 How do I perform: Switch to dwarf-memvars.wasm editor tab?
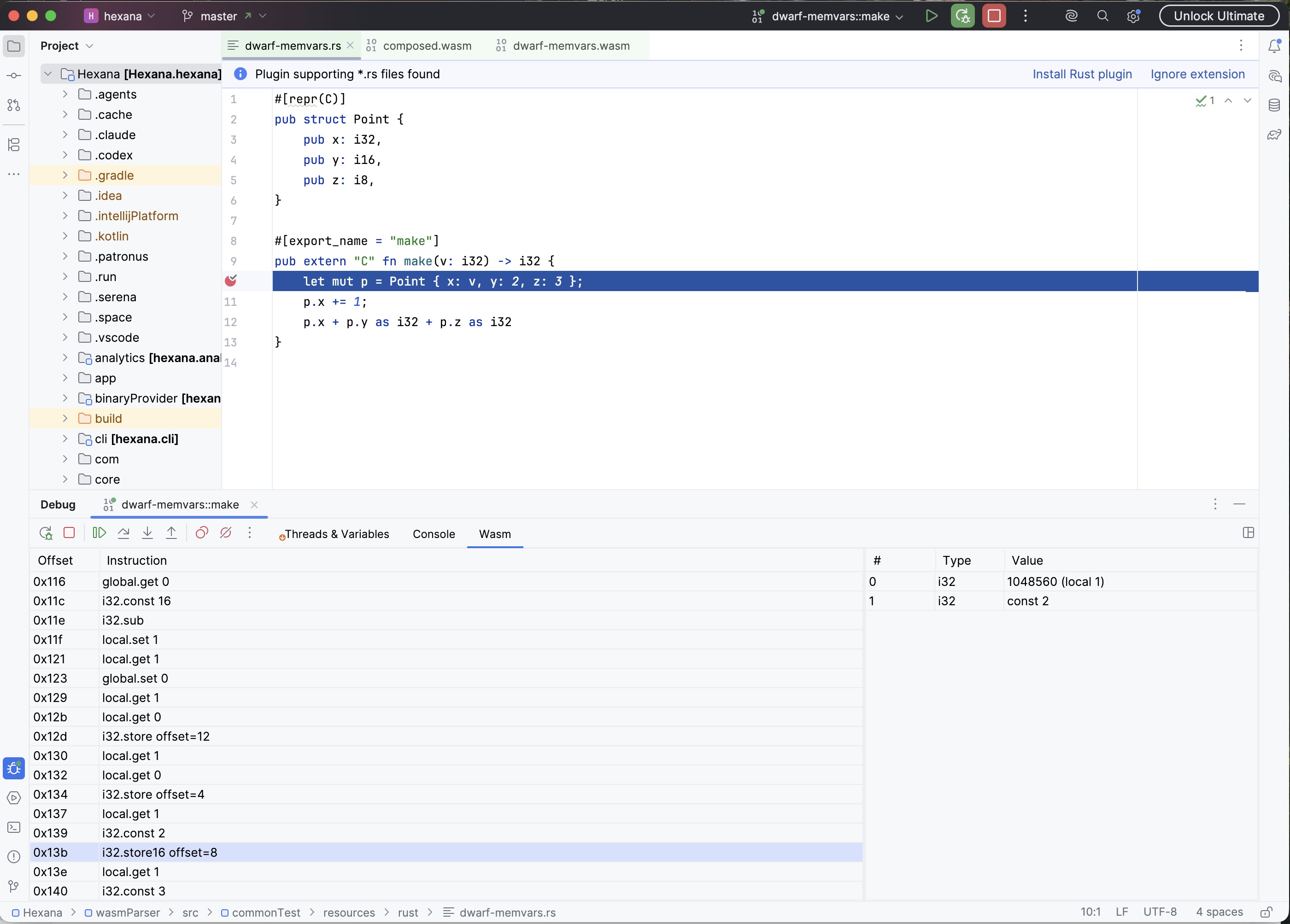point(563,46)
